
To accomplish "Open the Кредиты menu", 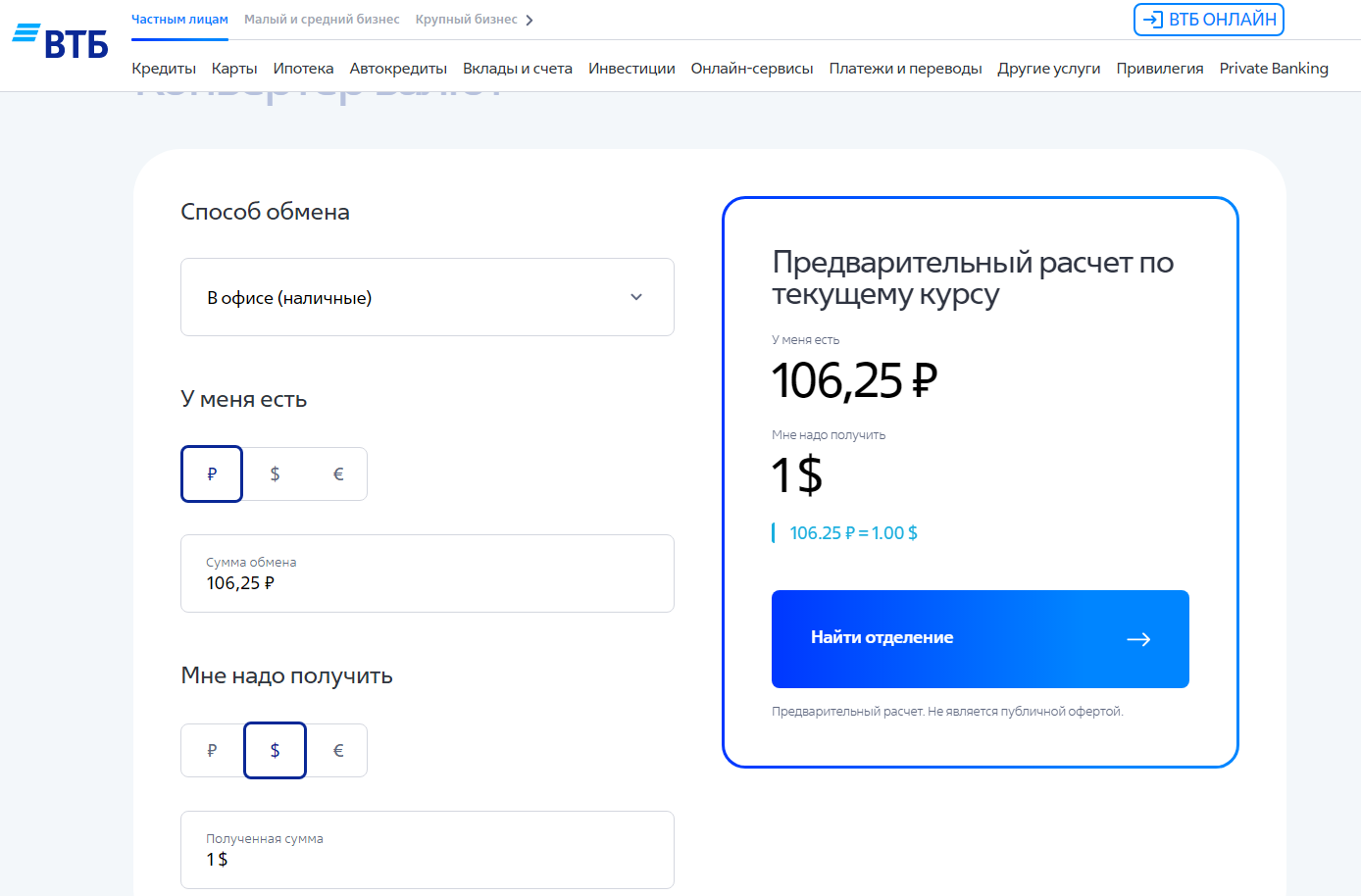I will coord(164,69).
